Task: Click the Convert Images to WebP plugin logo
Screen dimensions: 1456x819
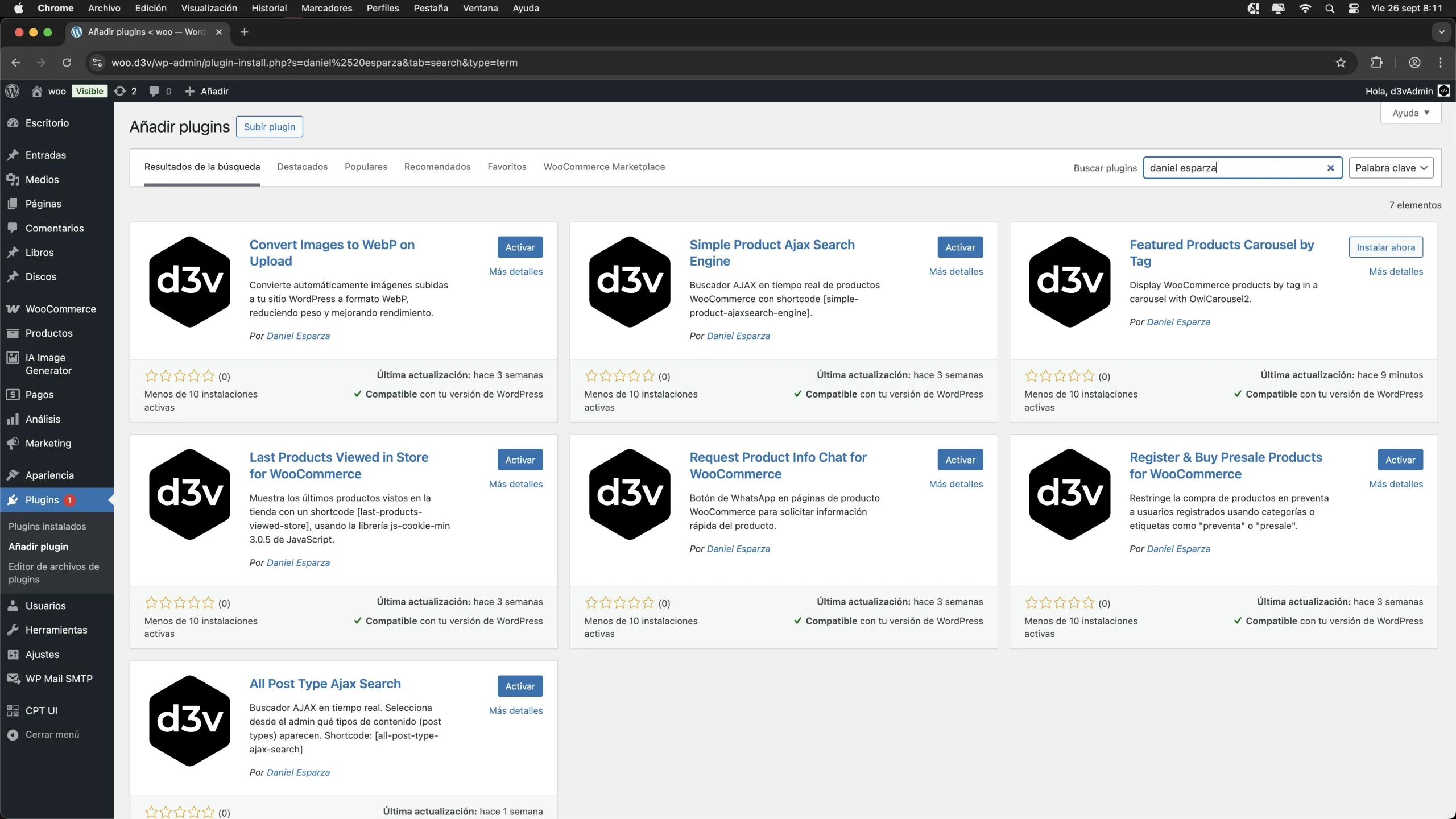Action: [190, 282]
